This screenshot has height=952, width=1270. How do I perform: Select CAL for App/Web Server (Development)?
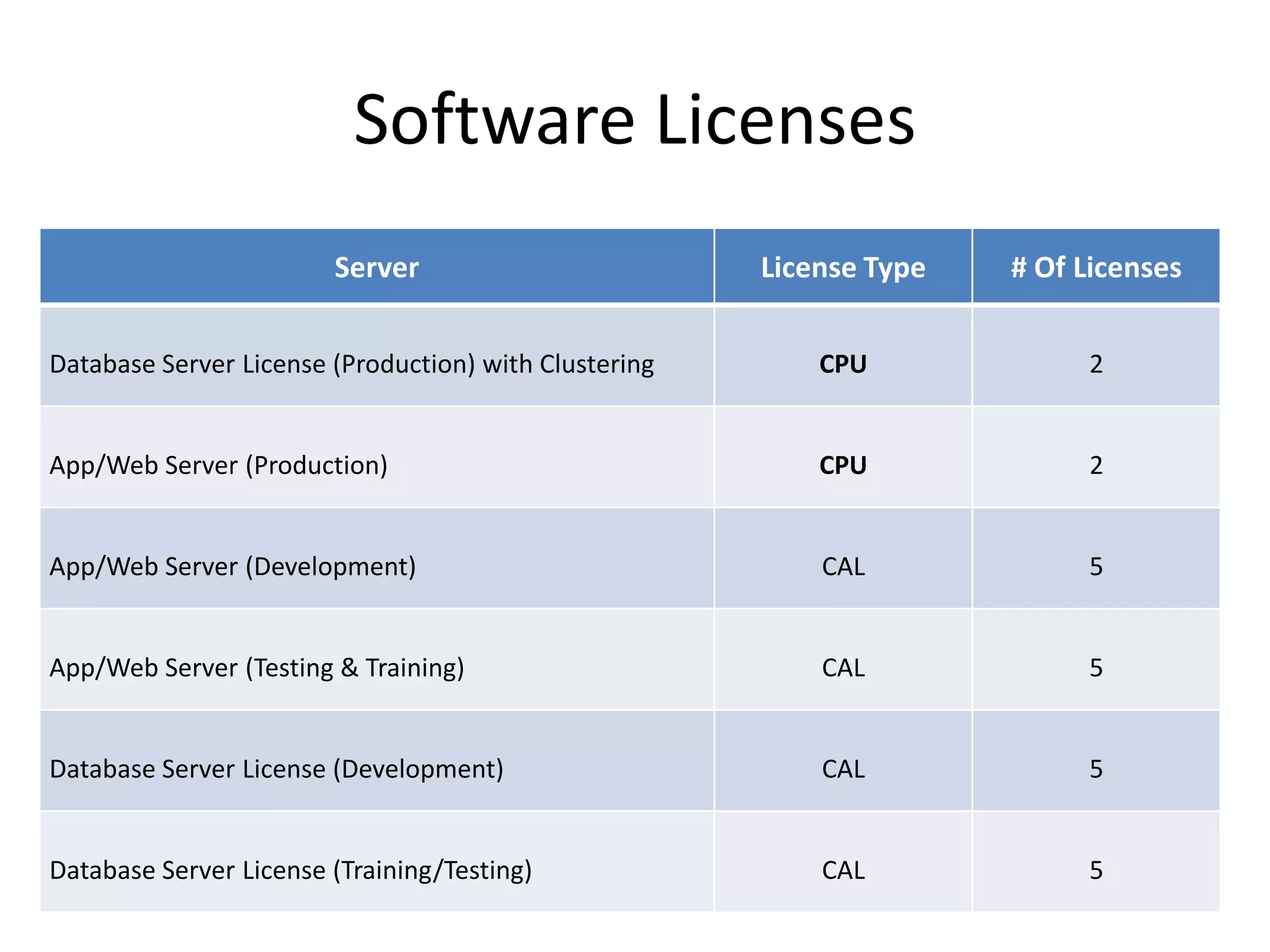[843, 566]
